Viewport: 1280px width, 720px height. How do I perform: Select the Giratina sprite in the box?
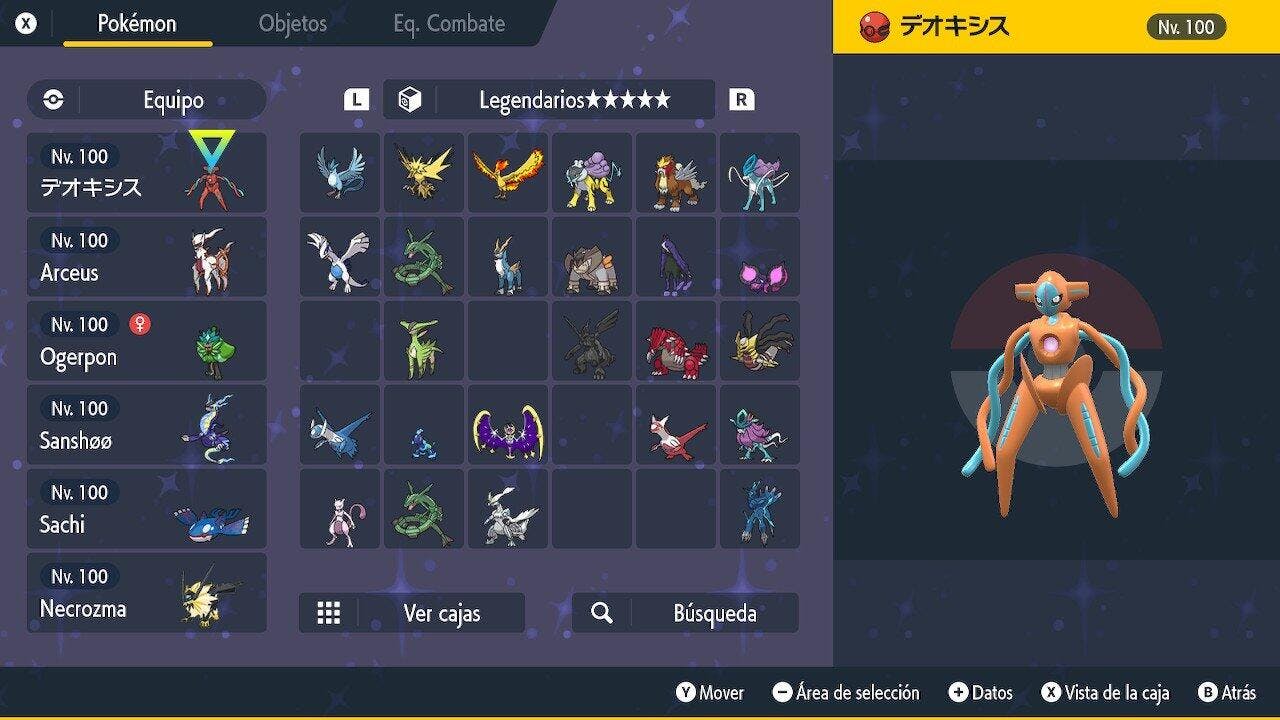tap(760, 340)
